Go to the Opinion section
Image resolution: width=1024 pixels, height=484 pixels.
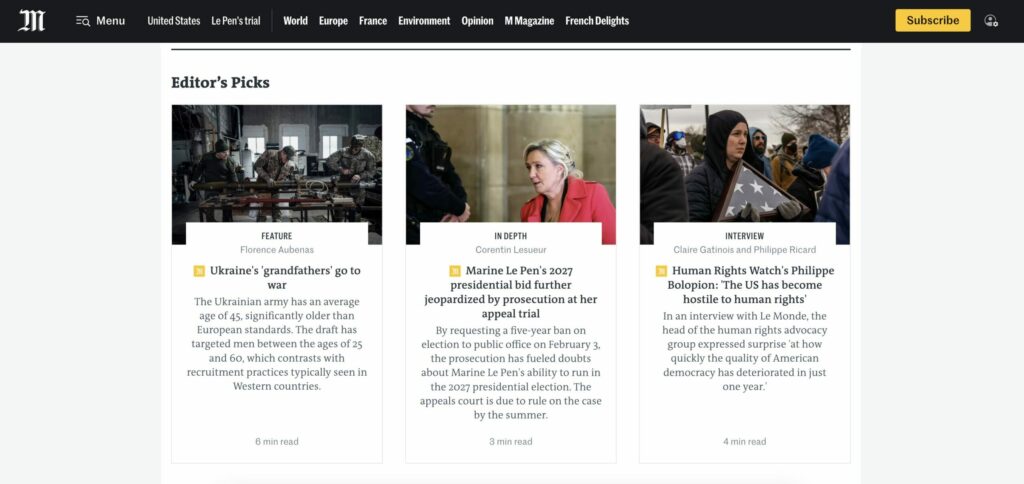(x=477, y=21)
